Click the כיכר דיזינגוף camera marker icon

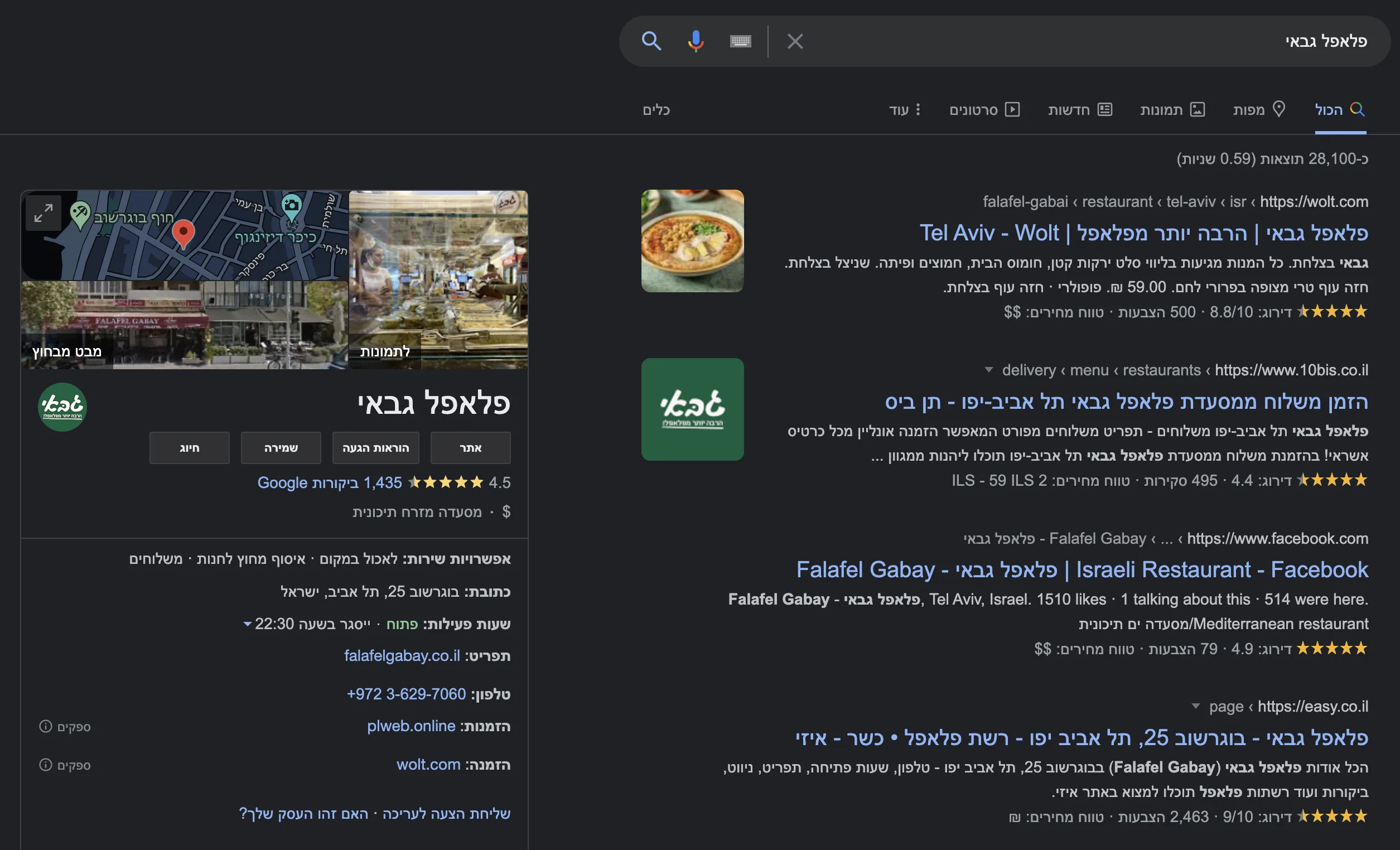click(292, 207)
